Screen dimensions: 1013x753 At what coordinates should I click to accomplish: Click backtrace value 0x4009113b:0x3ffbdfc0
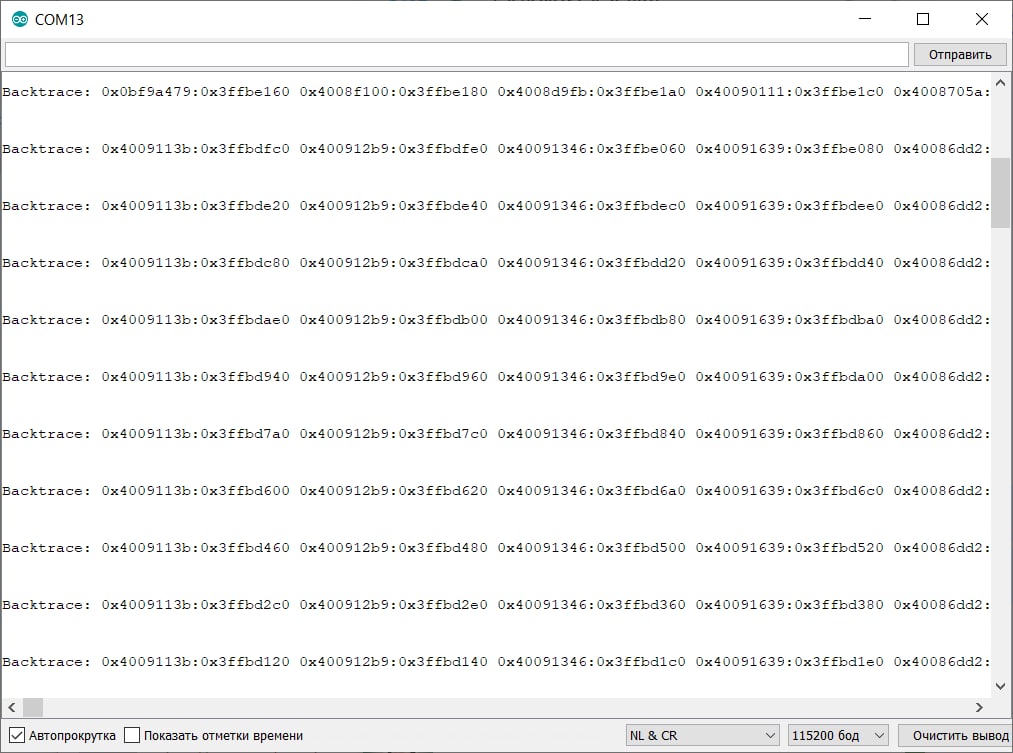(x=195, y=149)
